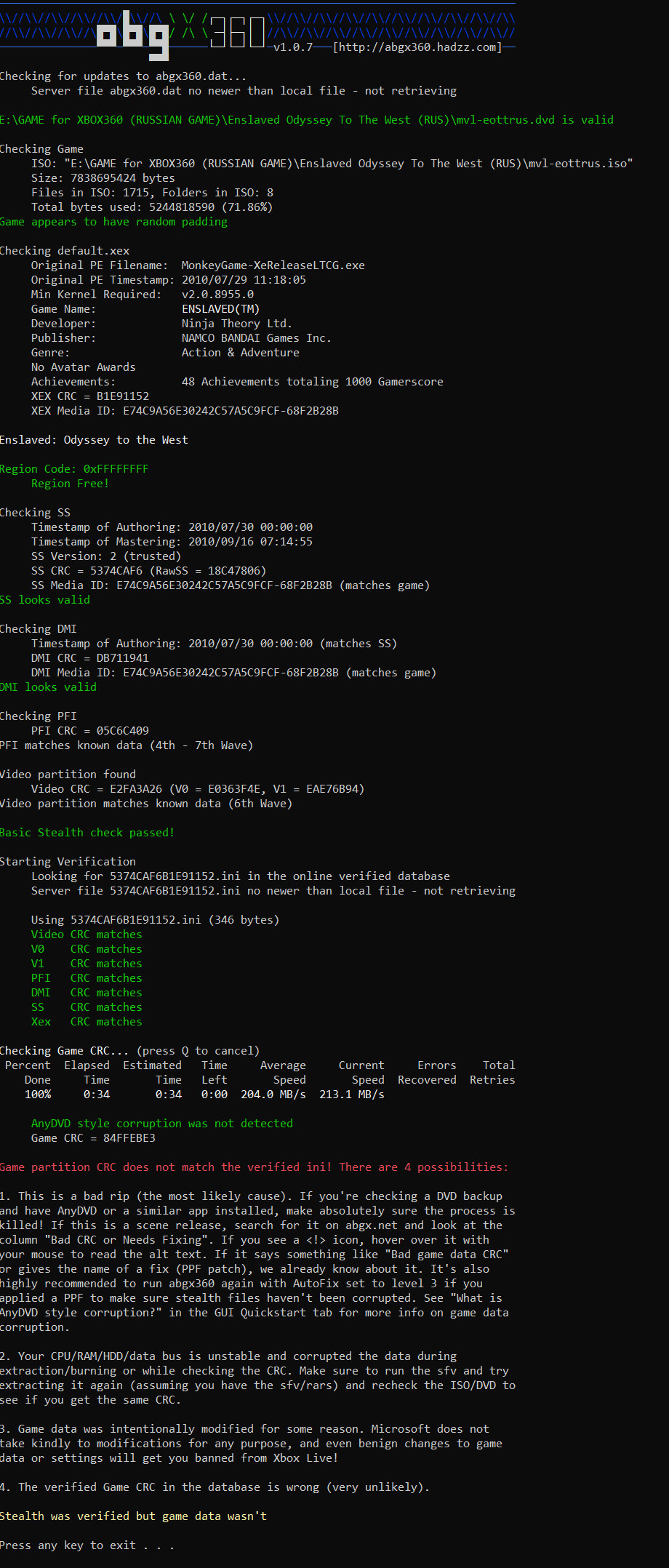
Task: Click the v1.0.7 version text
Action: coord(293,47)
